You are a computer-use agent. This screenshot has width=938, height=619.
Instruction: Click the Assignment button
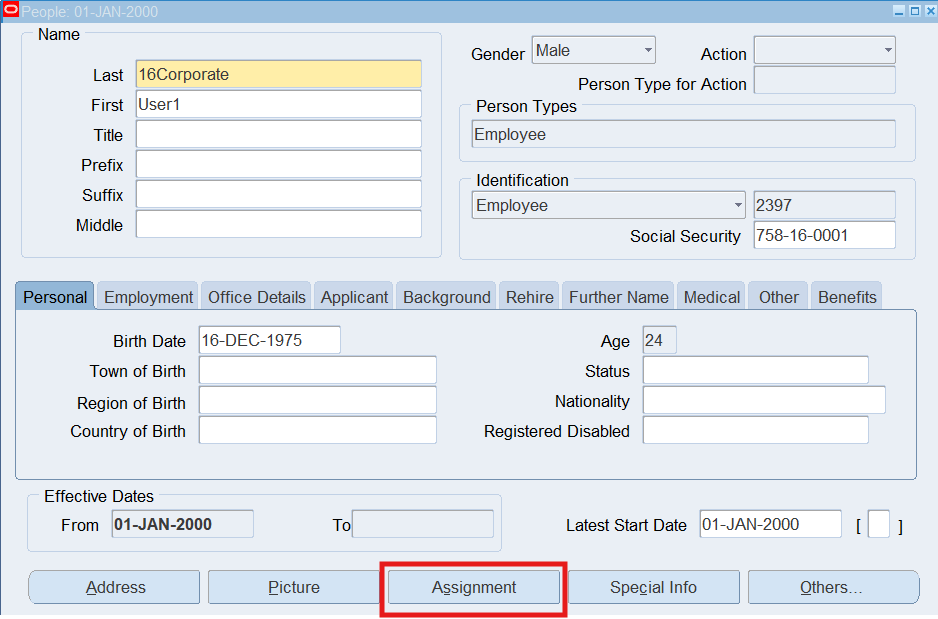tap(474, 588)
